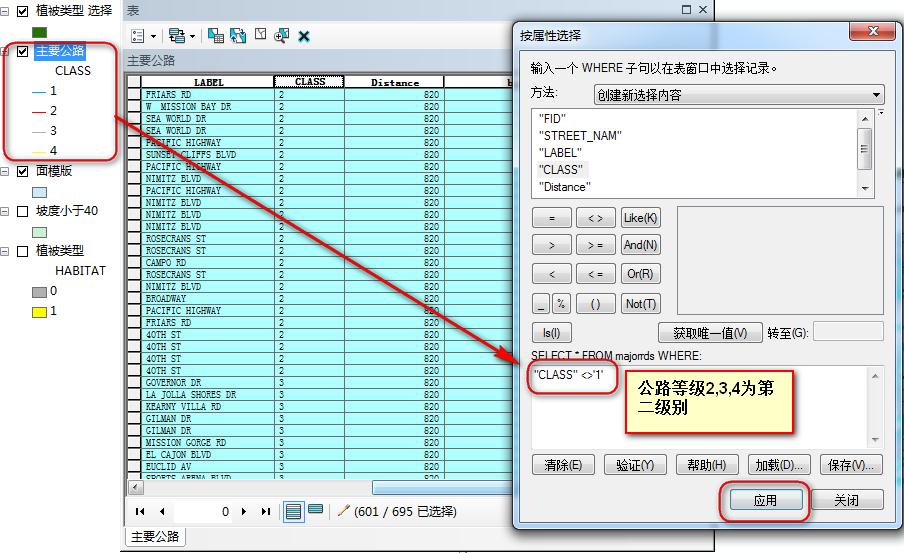
Task: Uncheck the 主要公路 layer checkbox
Action: [x=22, y=51]
